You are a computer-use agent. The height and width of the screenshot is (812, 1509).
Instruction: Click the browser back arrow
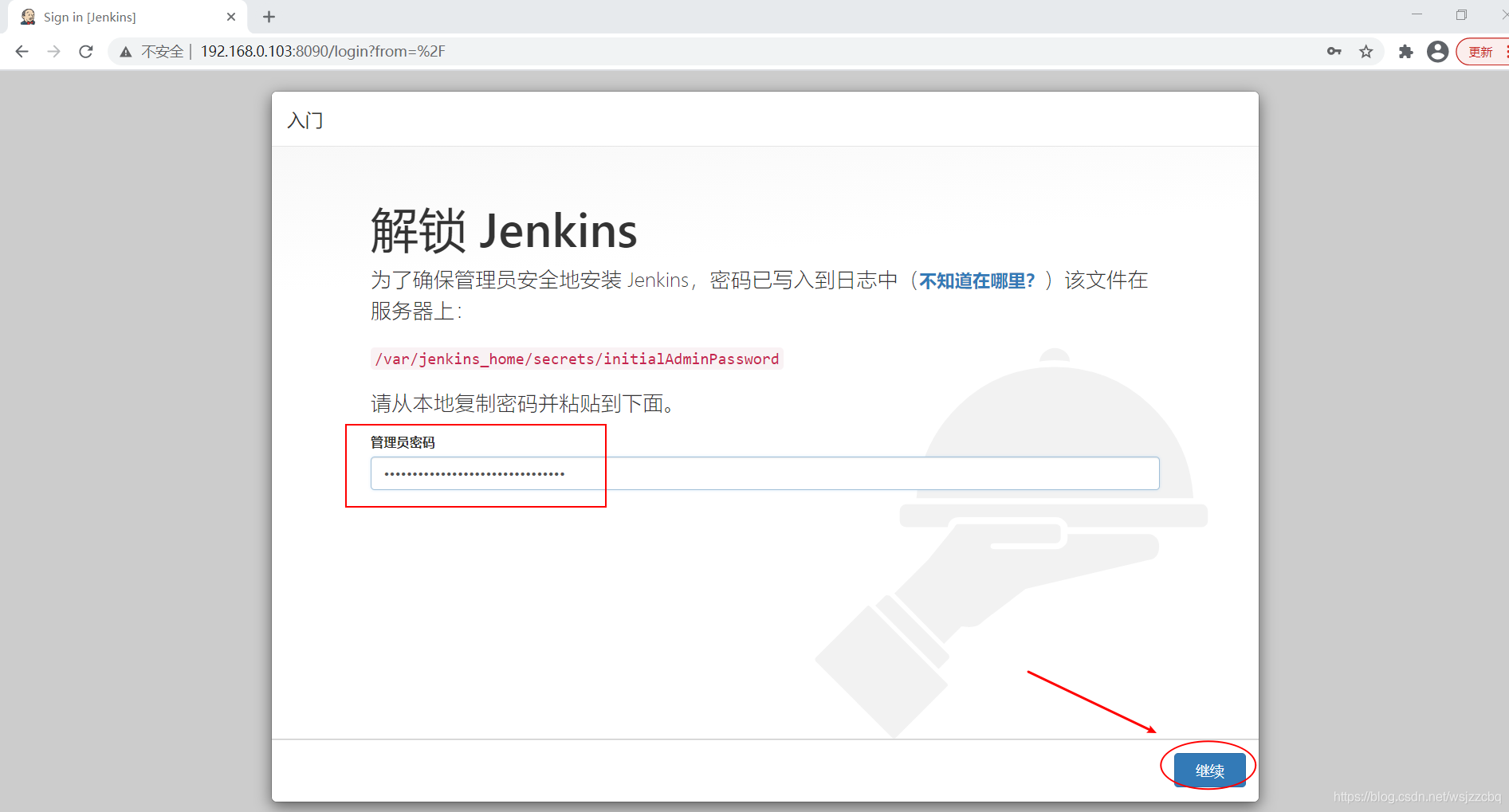click(x=22, y=52)
